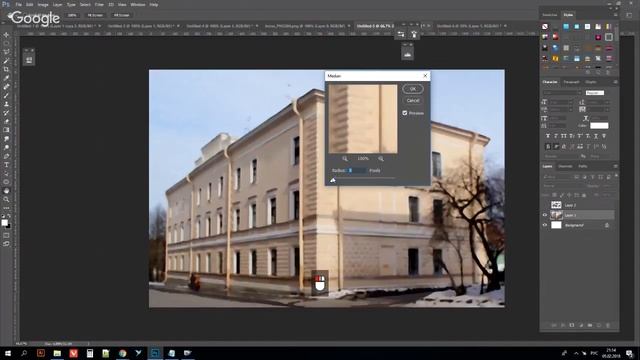Select the Zoom tool in toolbar

click(6, 199)
